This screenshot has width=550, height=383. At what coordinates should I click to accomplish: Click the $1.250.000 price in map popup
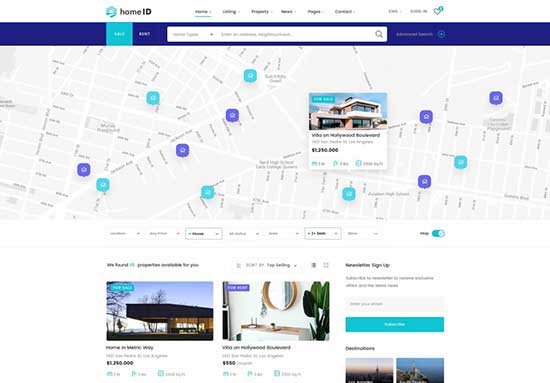click(x=325, y=150)
